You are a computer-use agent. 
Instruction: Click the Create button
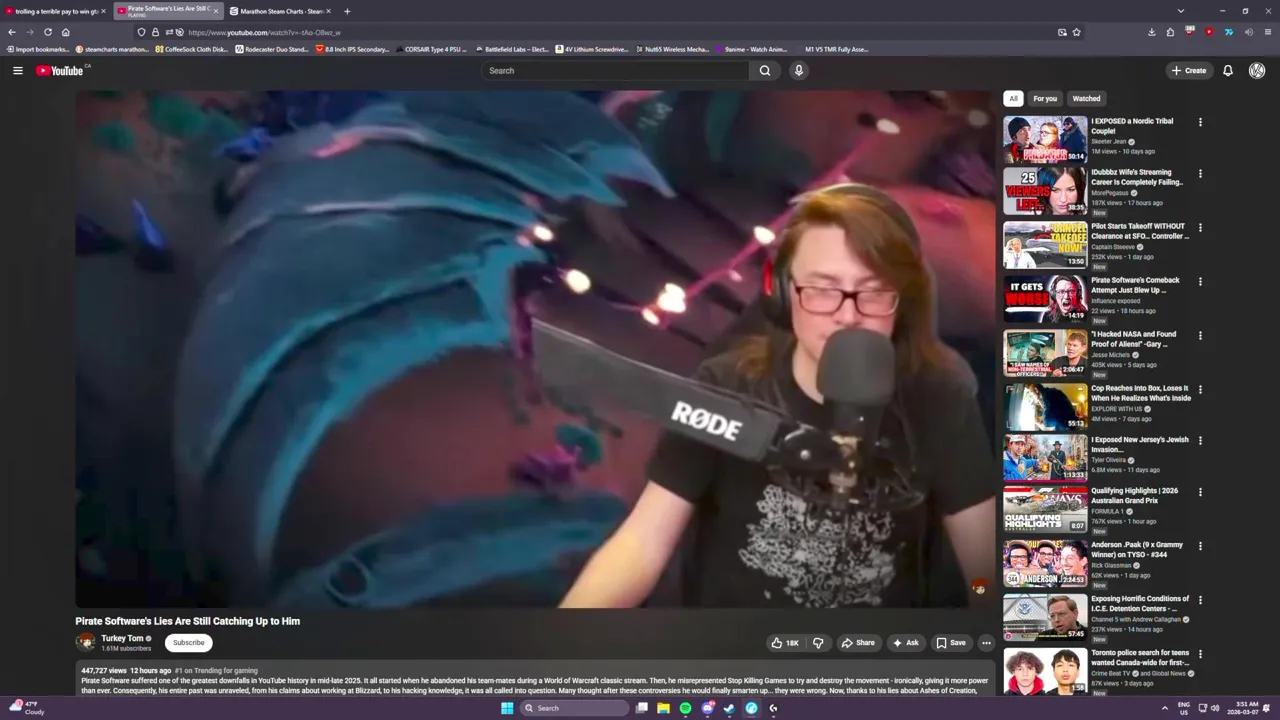(x=1189, y=70)
